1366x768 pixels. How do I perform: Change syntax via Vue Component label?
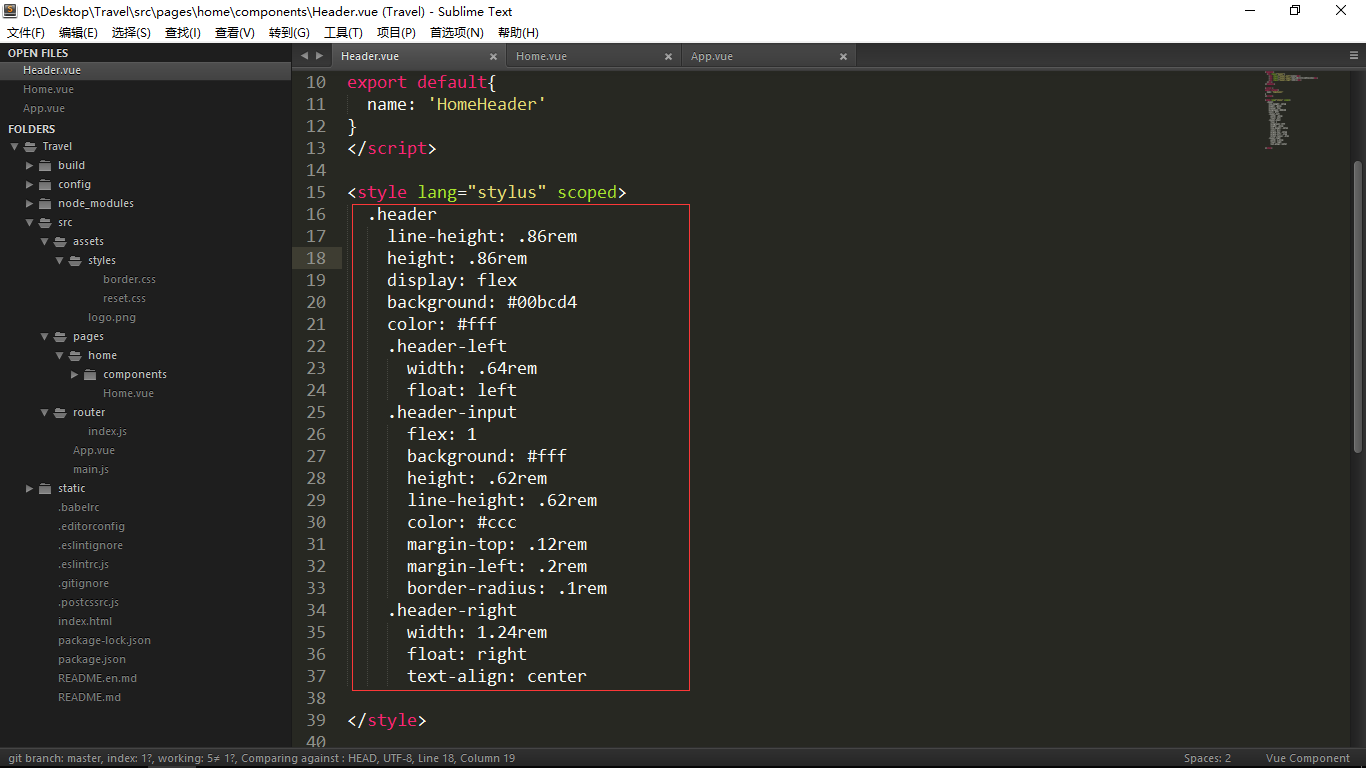pos(1307,758)
